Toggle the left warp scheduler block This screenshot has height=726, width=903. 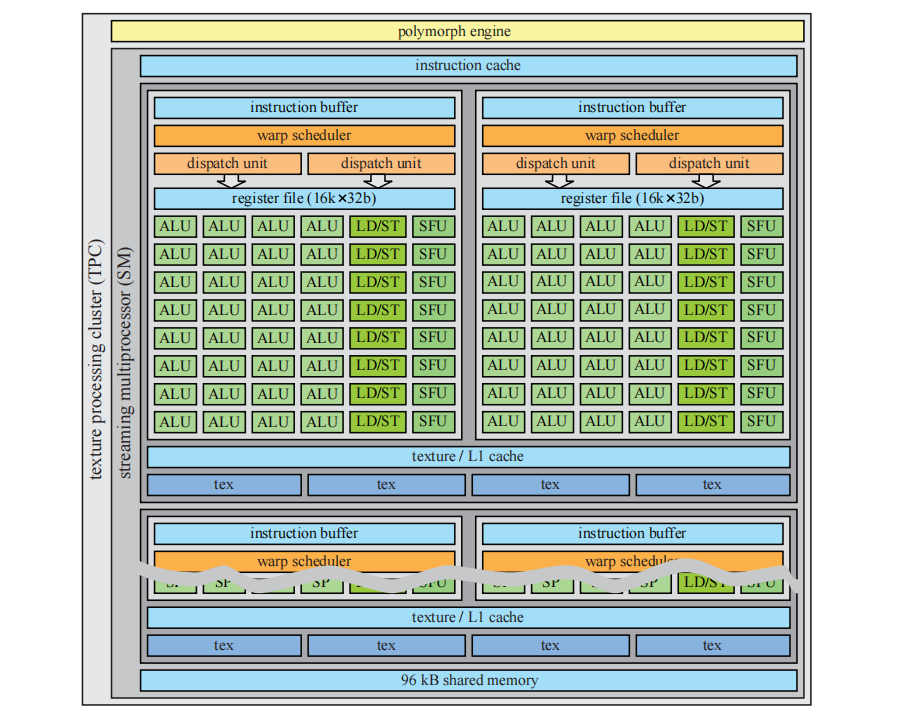(303, 135)
